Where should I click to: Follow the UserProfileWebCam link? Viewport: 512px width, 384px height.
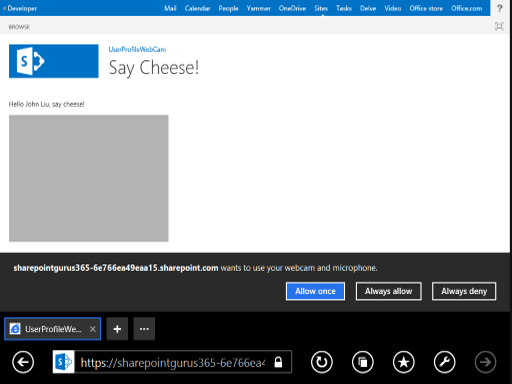[137, 49]
